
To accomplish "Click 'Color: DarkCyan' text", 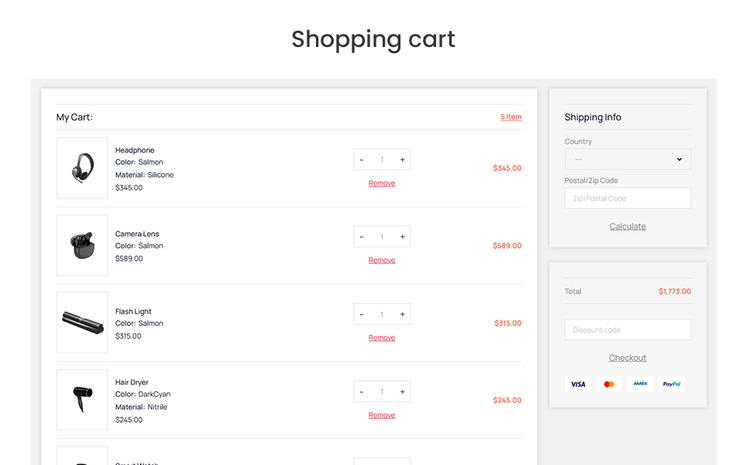I will pos(143,394).
